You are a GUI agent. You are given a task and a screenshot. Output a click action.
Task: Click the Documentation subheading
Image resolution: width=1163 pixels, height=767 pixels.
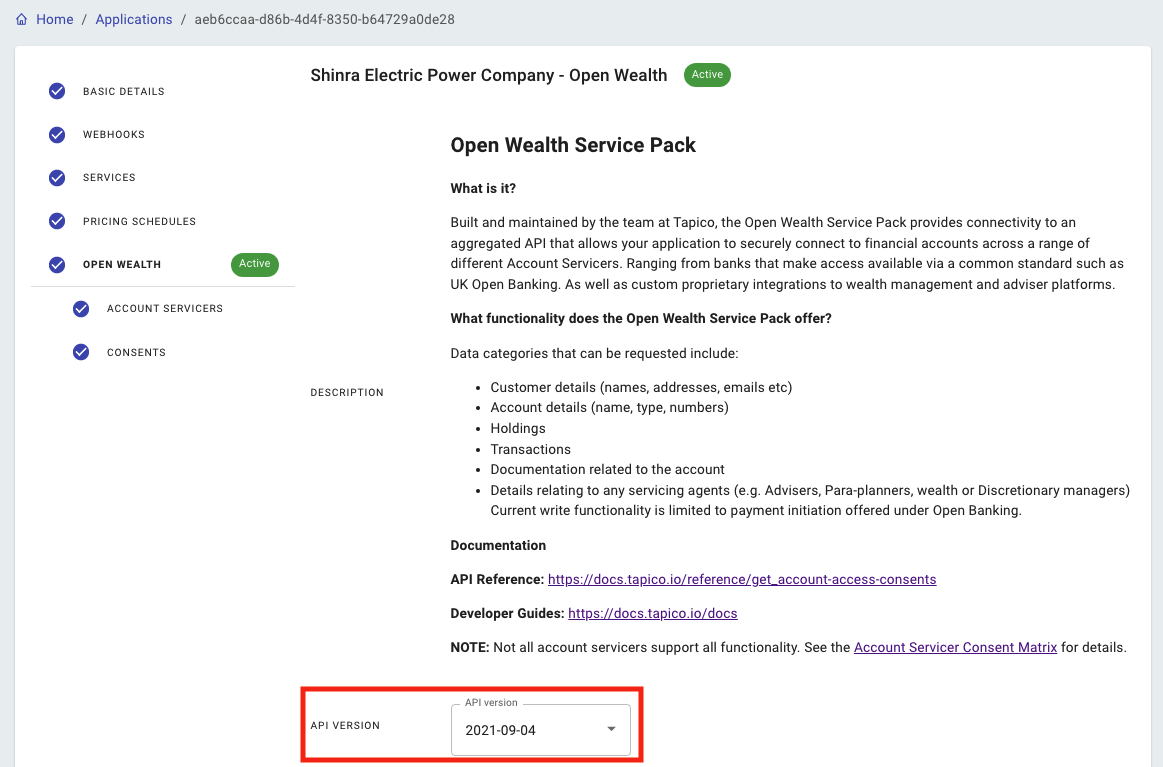coord(498,545)
